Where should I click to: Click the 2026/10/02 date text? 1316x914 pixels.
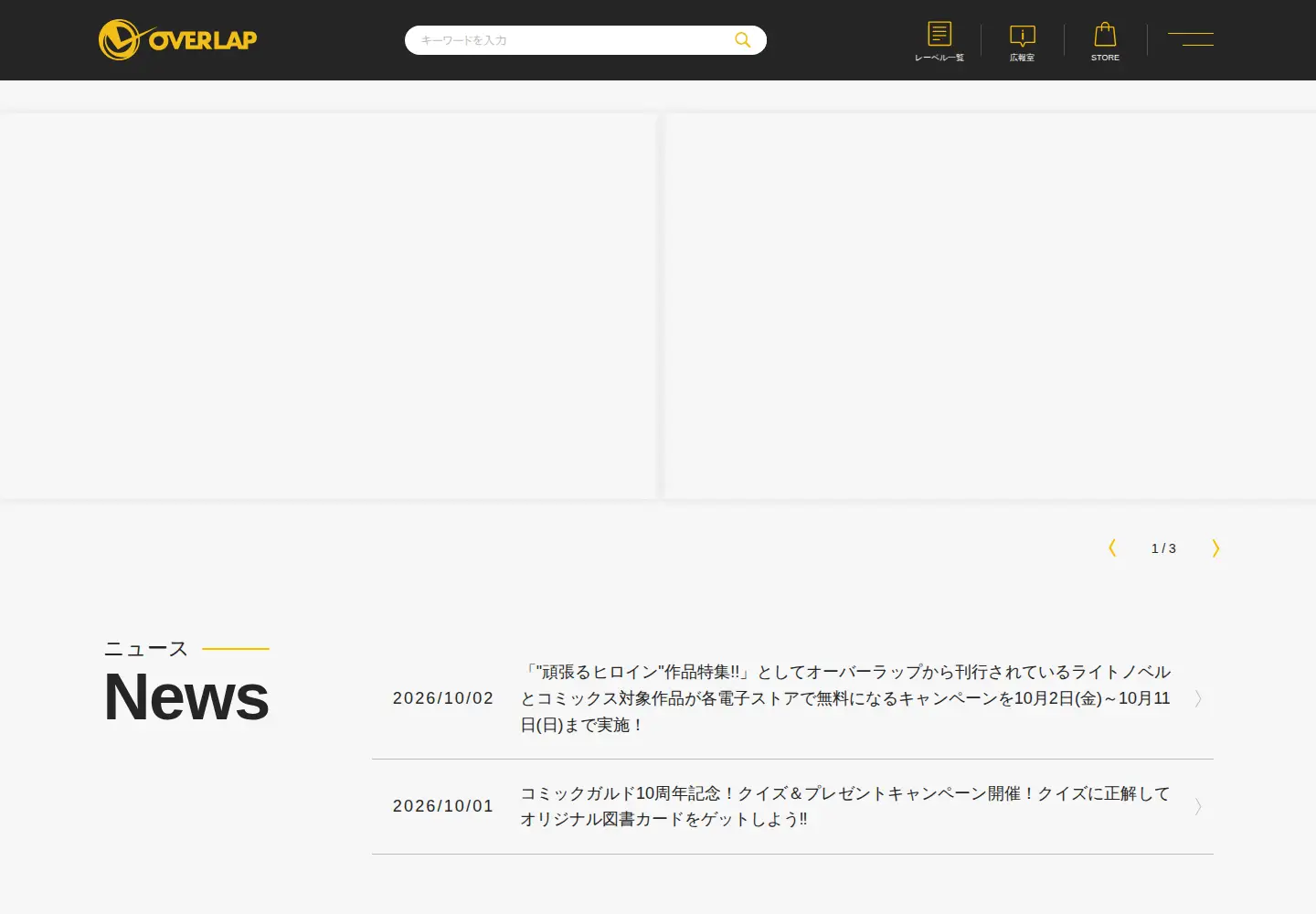(x=443, y=698)
